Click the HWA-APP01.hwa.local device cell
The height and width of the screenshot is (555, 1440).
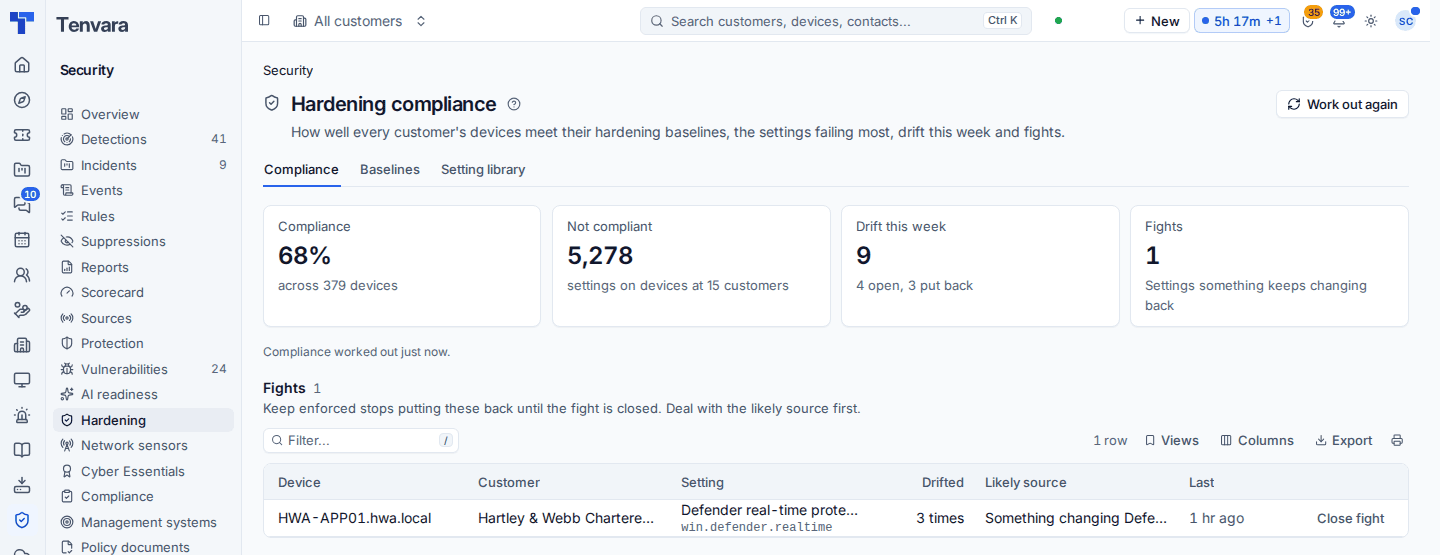(355, 518)
